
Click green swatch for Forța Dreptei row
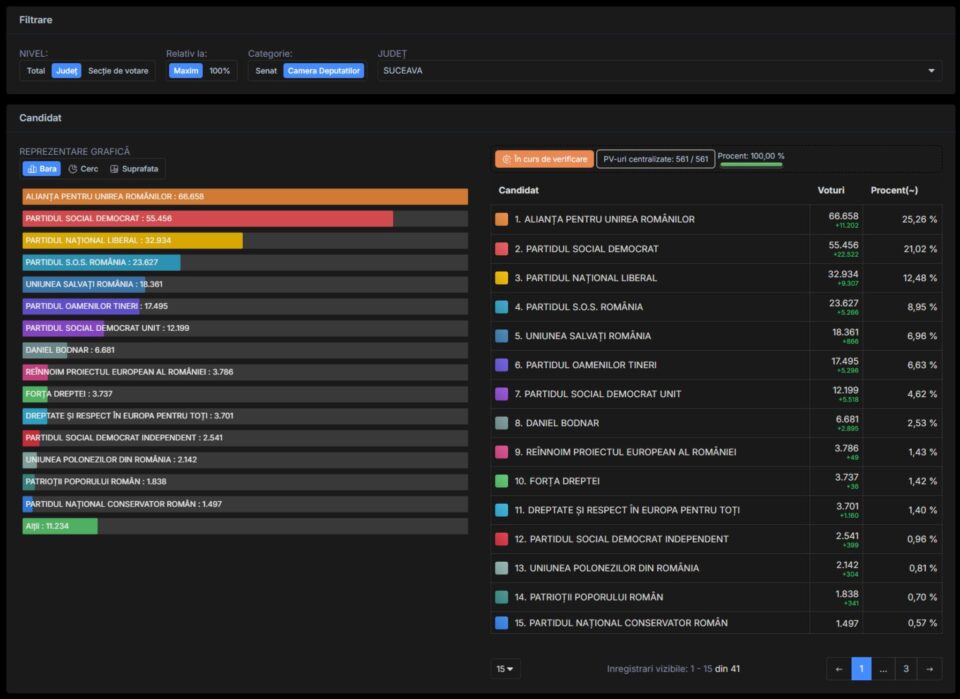pyautogui.click(x=501, y=480)
